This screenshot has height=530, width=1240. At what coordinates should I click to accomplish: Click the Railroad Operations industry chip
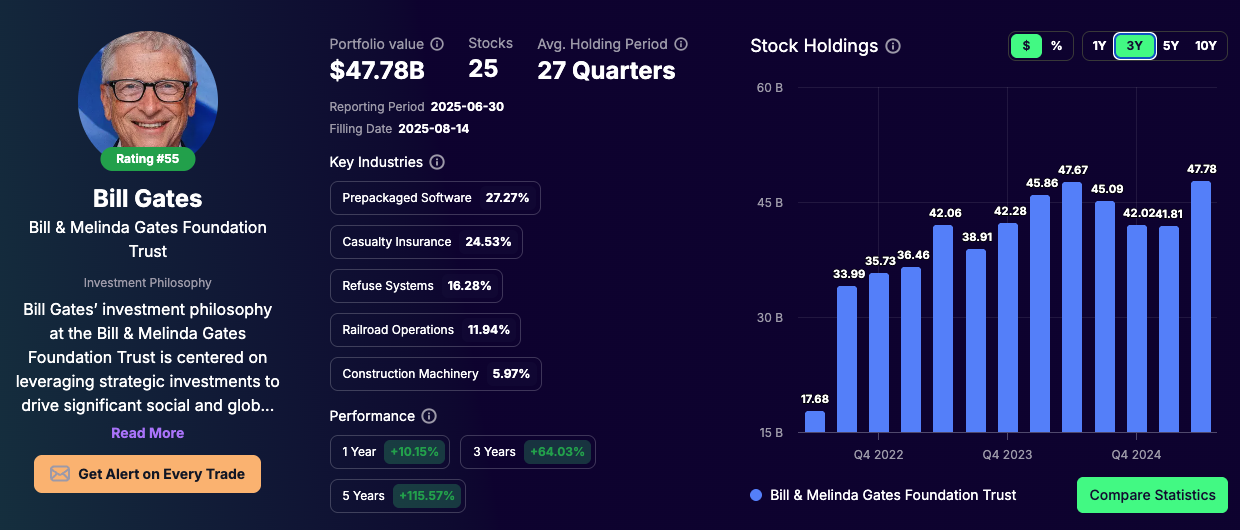coord(425,330)
